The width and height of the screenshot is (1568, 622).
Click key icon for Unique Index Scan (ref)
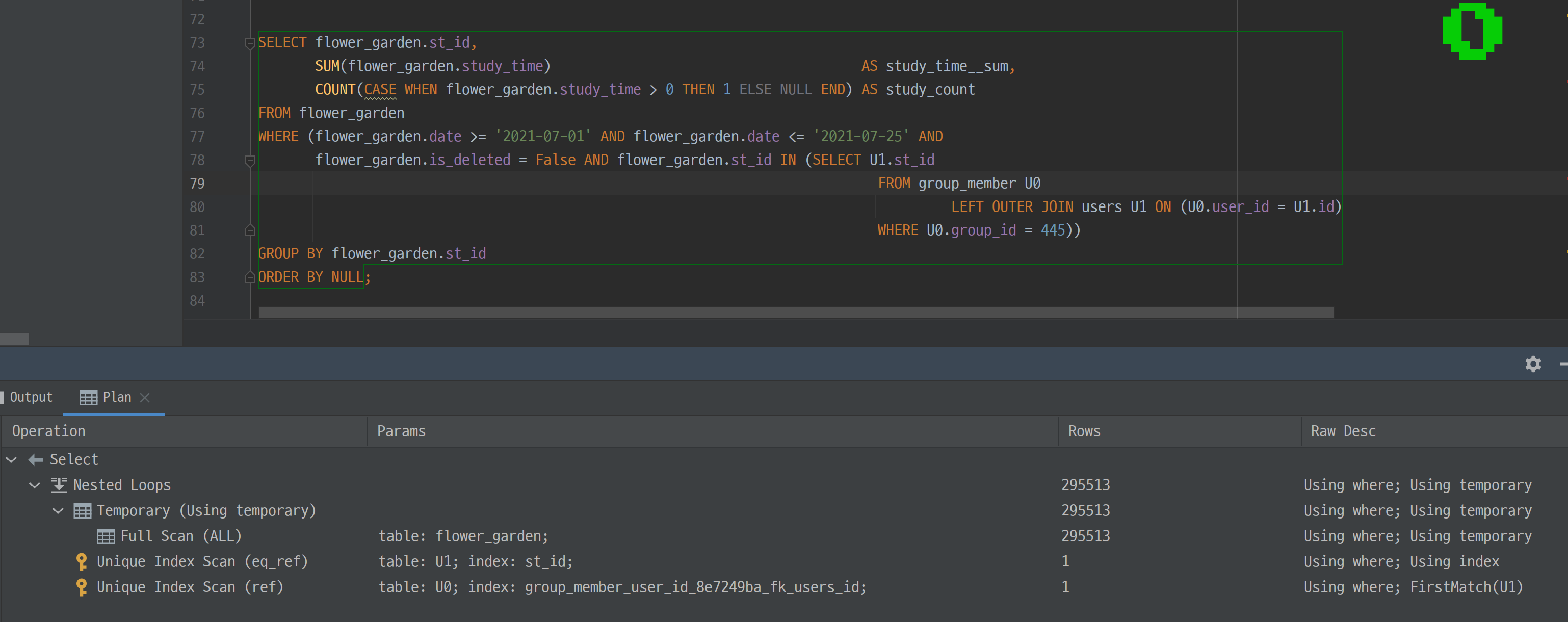[x=81, y=587]
